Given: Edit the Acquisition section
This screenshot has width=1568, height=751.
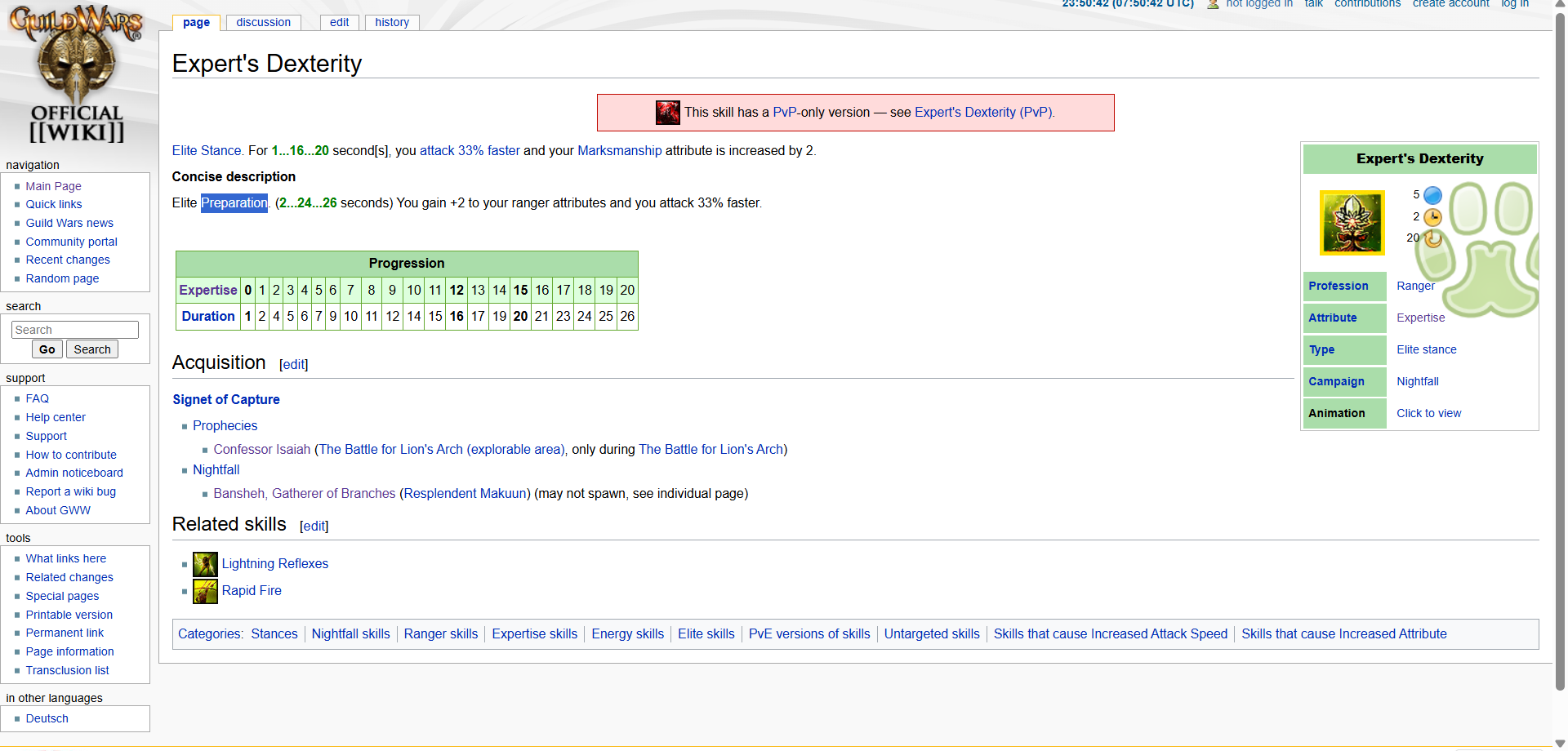Looking at the screenshot, I should pyautogui.click(x=294, y=365).
